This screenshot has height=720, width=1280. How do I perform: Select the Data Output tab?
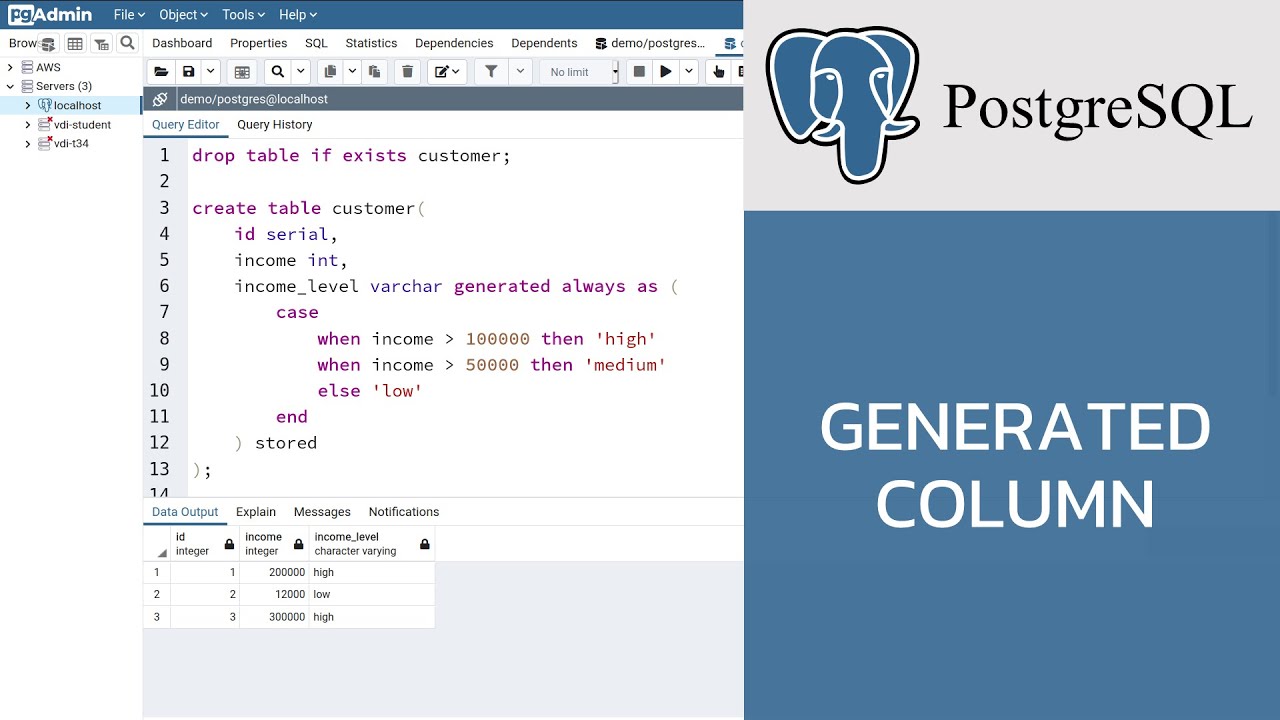tap(185, 511)
